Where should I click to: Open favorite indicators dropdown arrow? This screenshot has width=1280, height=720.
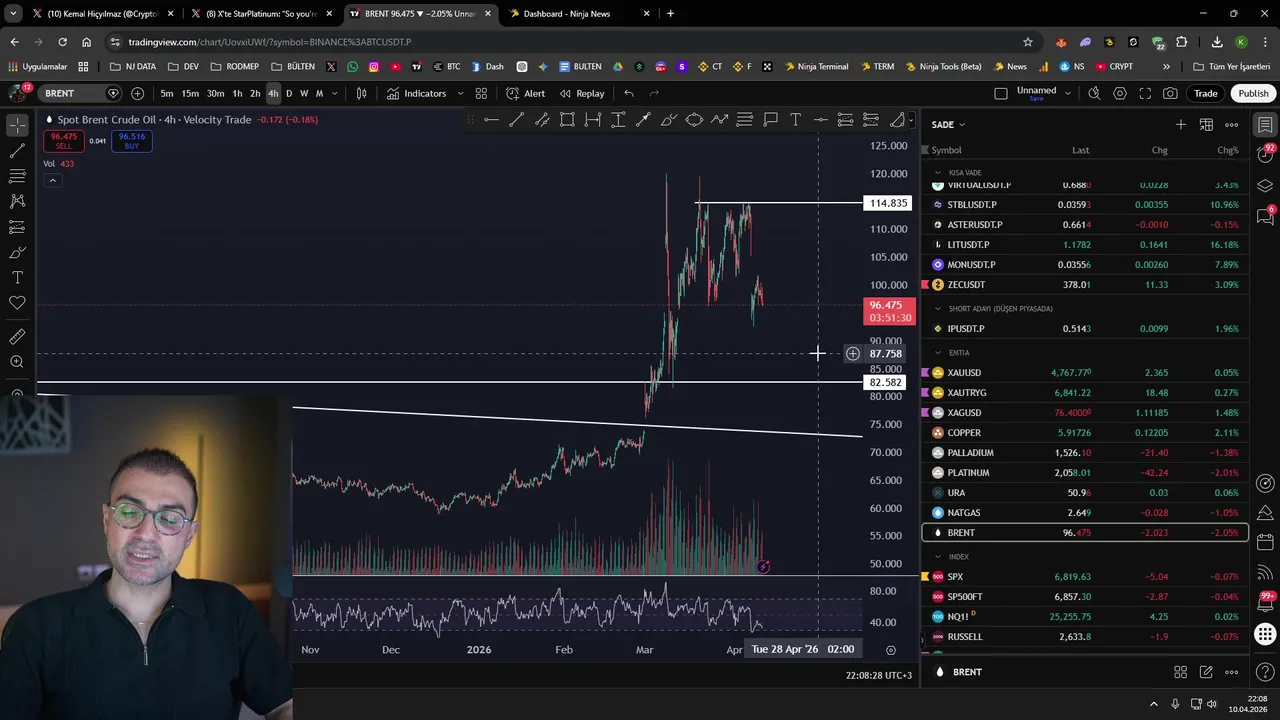tap(460, 93)
